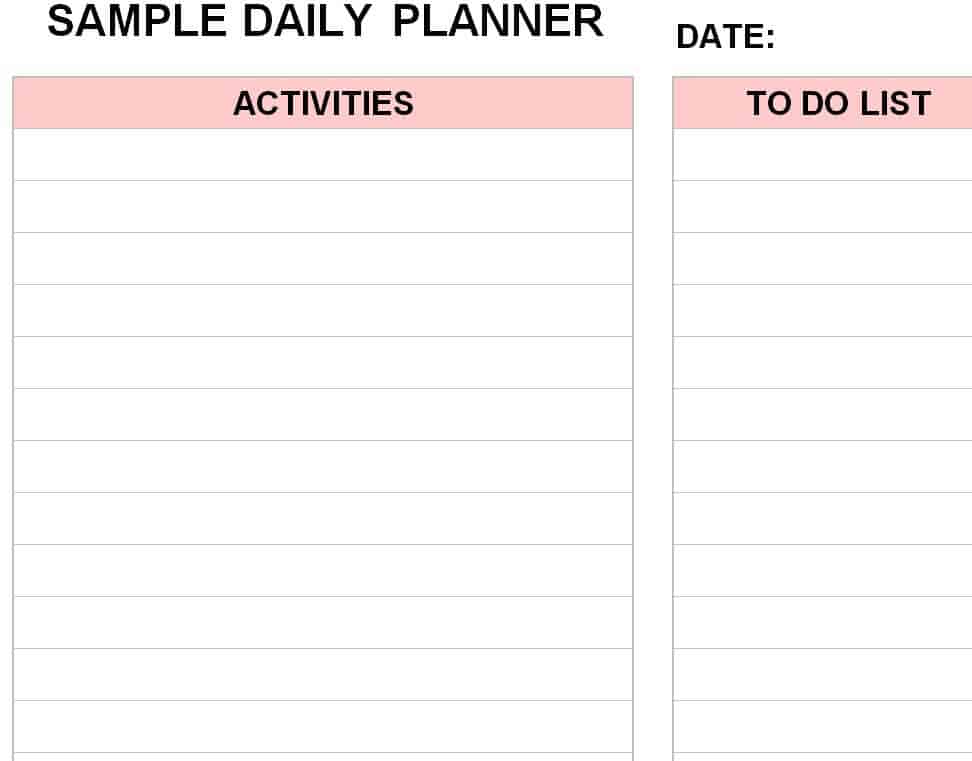Select the second TO DO LIST row
The width and height of the screenshot is (972, 761).
coord(822,207)
